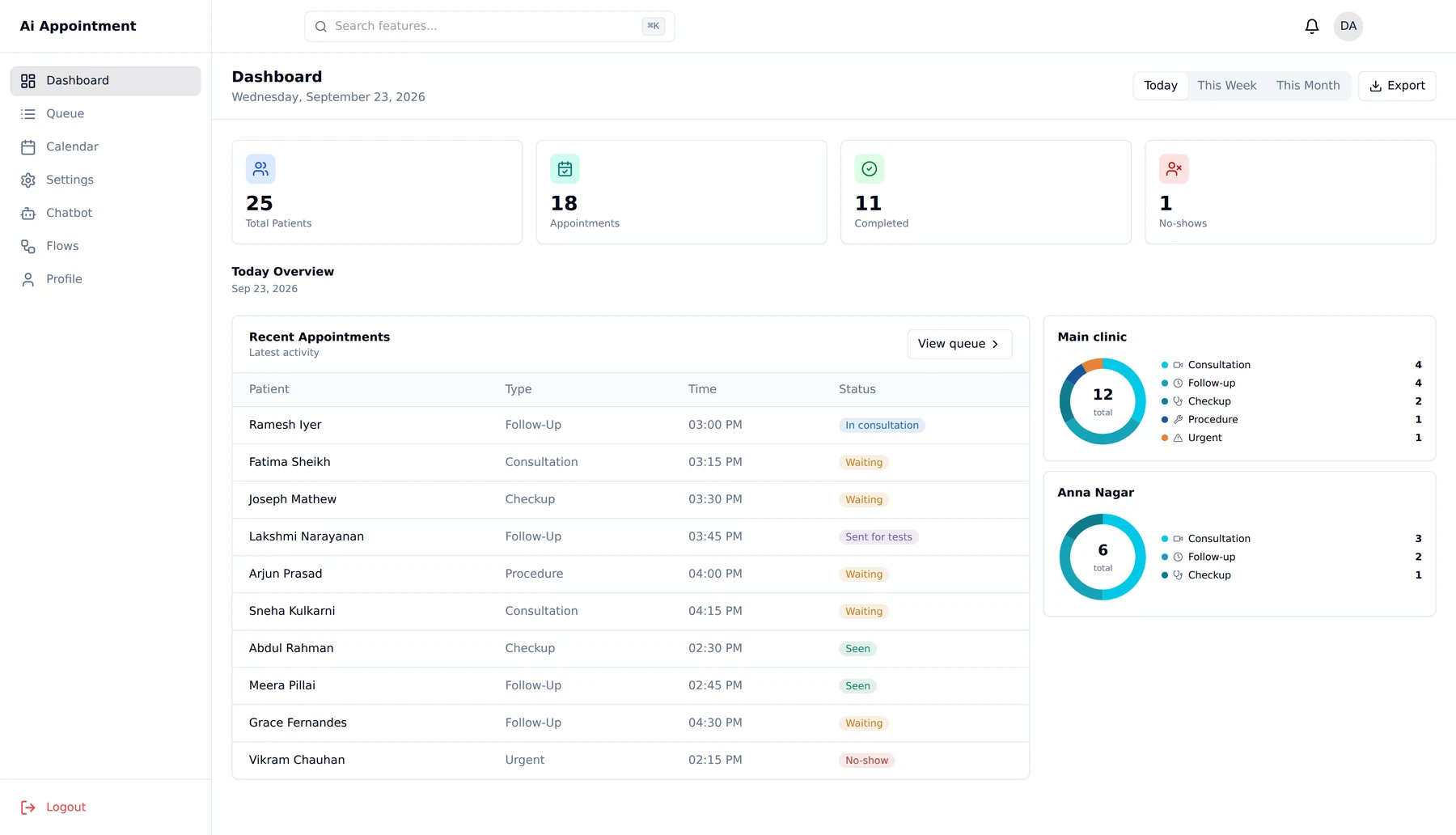
Task: Switch to This Month tab
Action: (1307, 86)
